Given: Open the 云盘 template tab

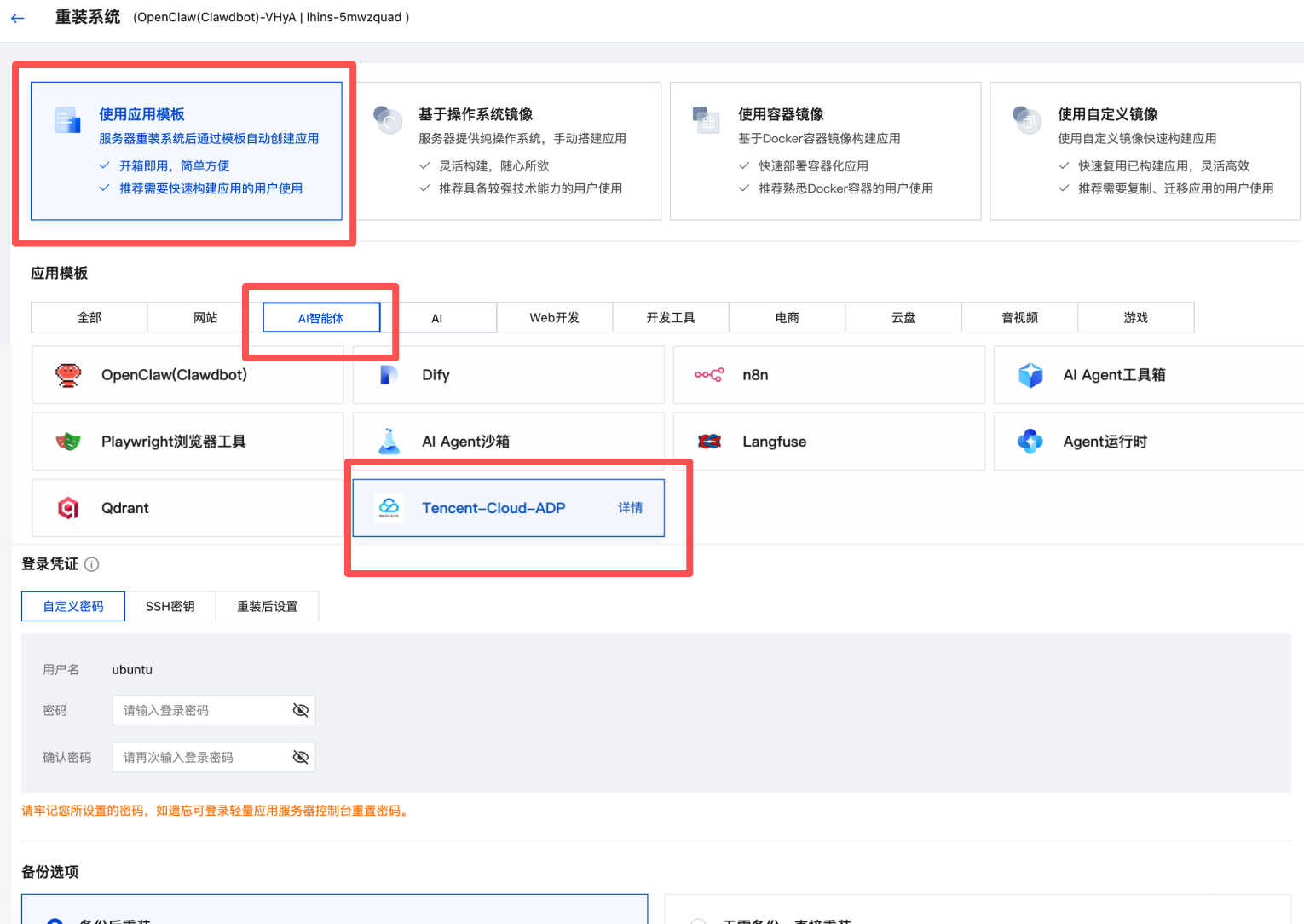Looking at the screenshot, I should click(903, 317).
